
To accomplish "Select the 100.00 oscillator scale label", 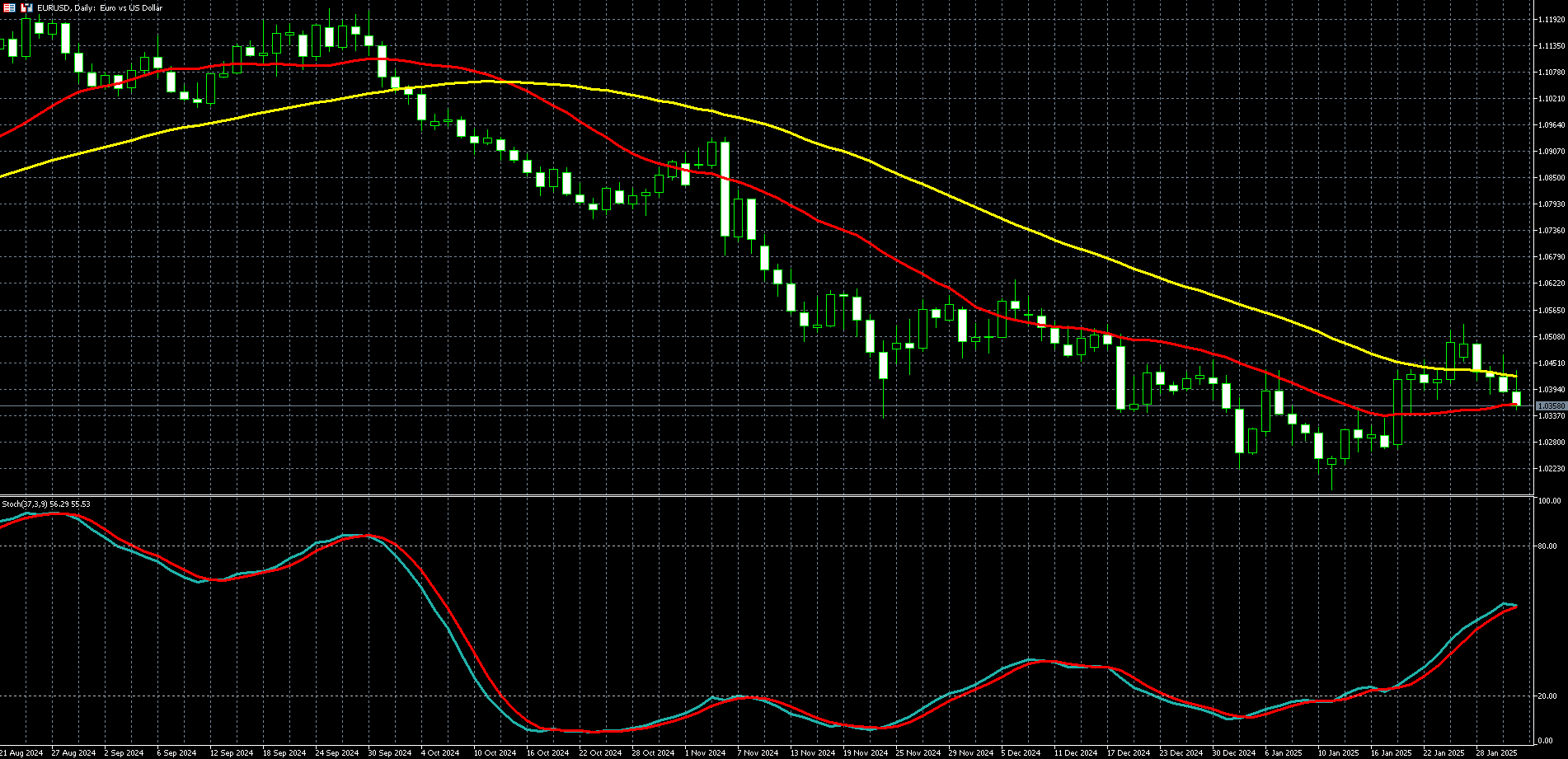I will [x=1549, y=501].
